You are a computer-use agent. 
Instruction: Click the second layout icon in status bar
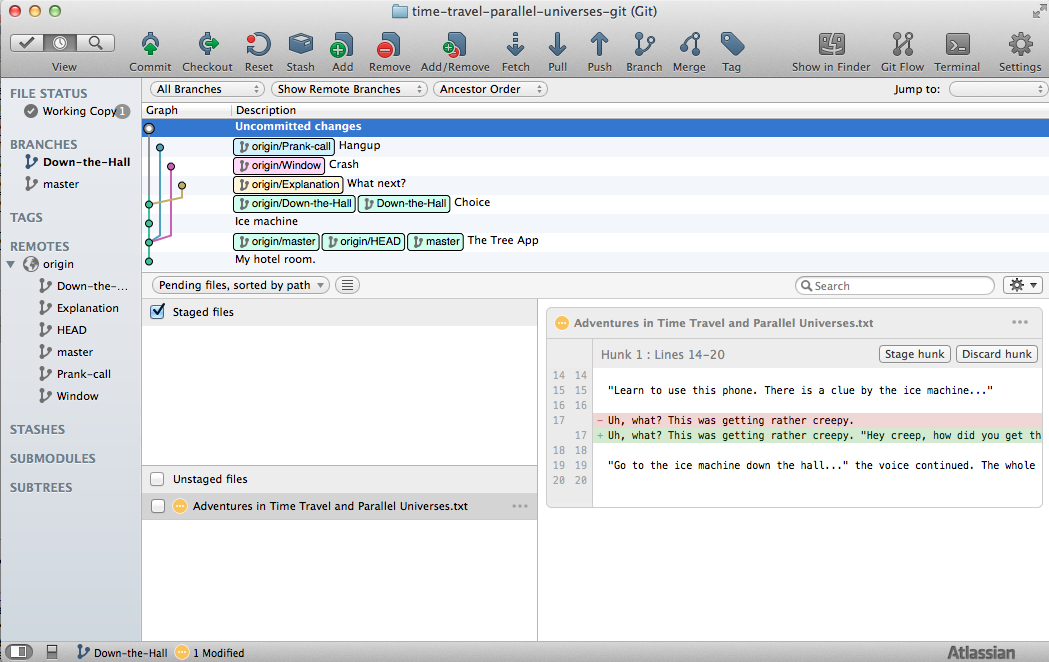click(52, 651)
